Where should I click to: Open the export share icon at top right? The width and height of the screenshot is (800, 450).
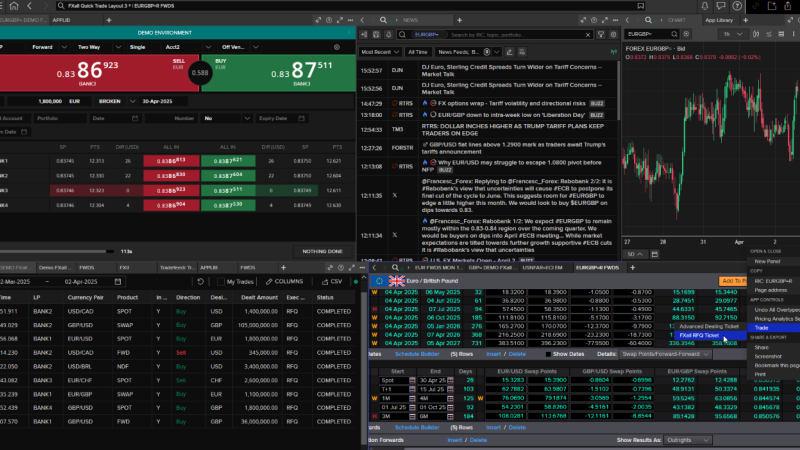[788, 6]
